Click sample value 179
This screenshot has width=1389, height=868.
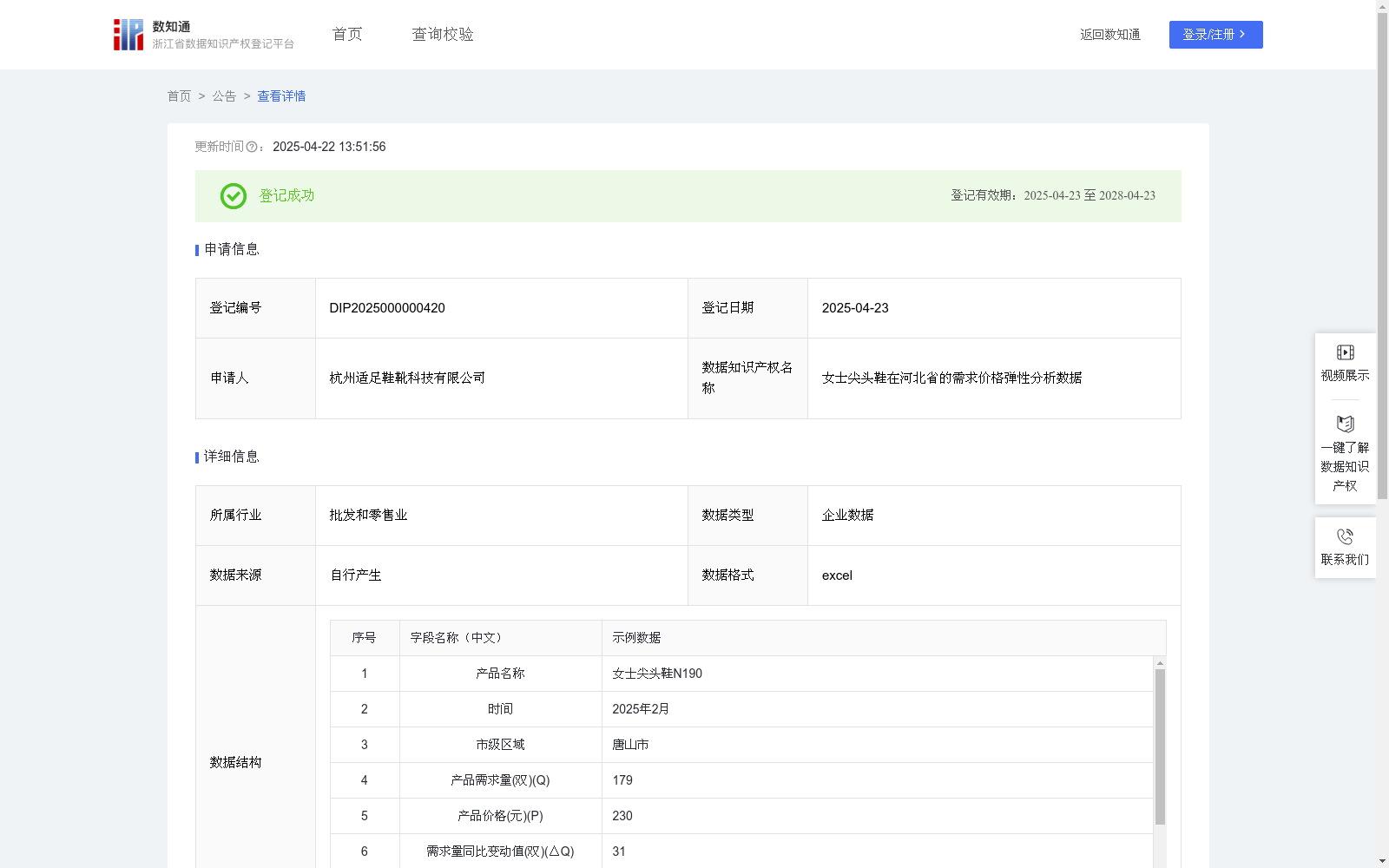(x=622, y=780)
